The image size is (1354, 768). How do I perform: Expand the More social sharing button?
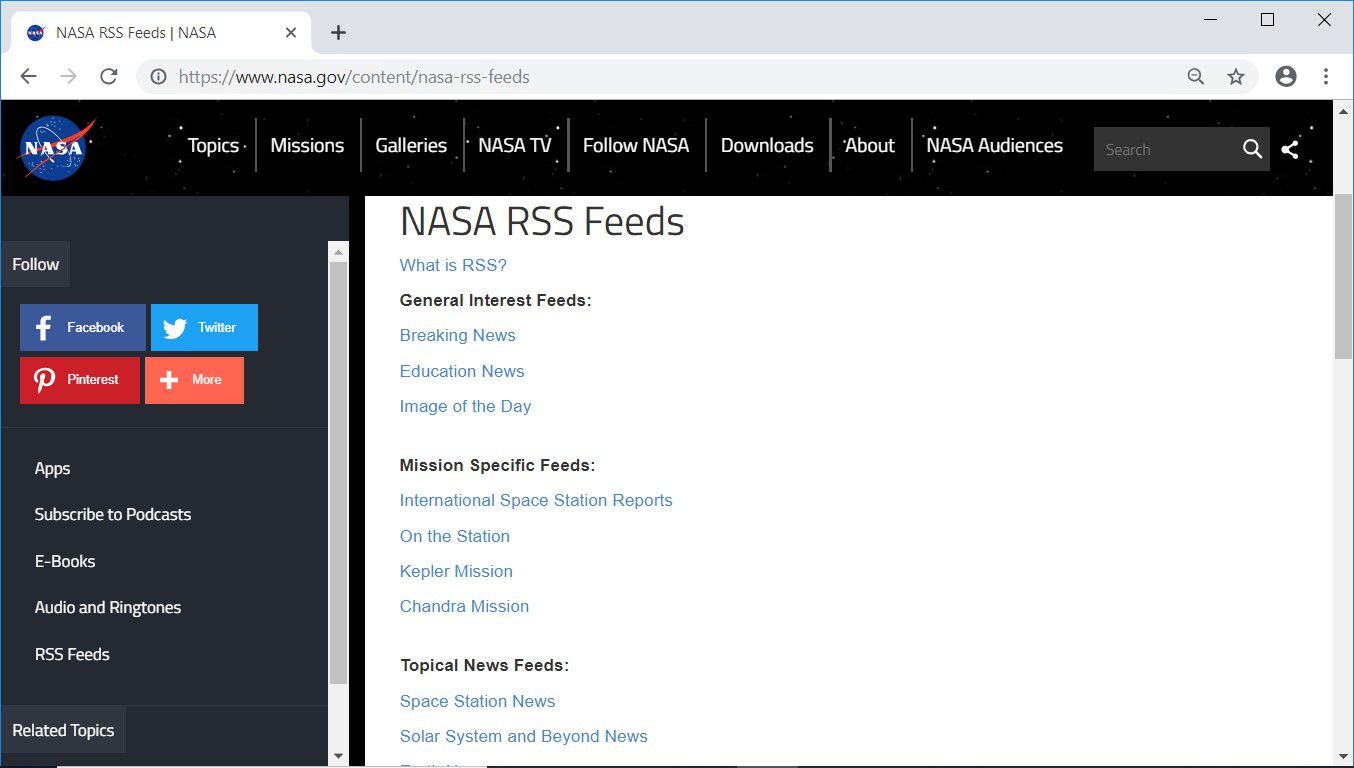click(194, 380)
